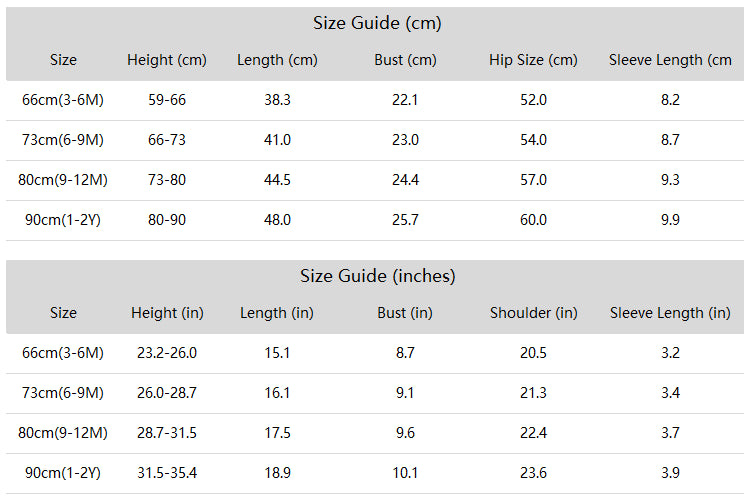Select 90cm(1-2Y) size in cm table
The height and width of the screenshot is (501, 751).
click(x=63, y=220)
